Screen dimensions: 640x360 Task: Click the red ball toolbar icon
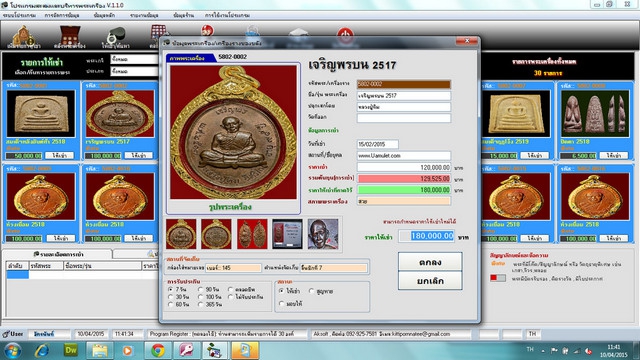coord(207,30)
